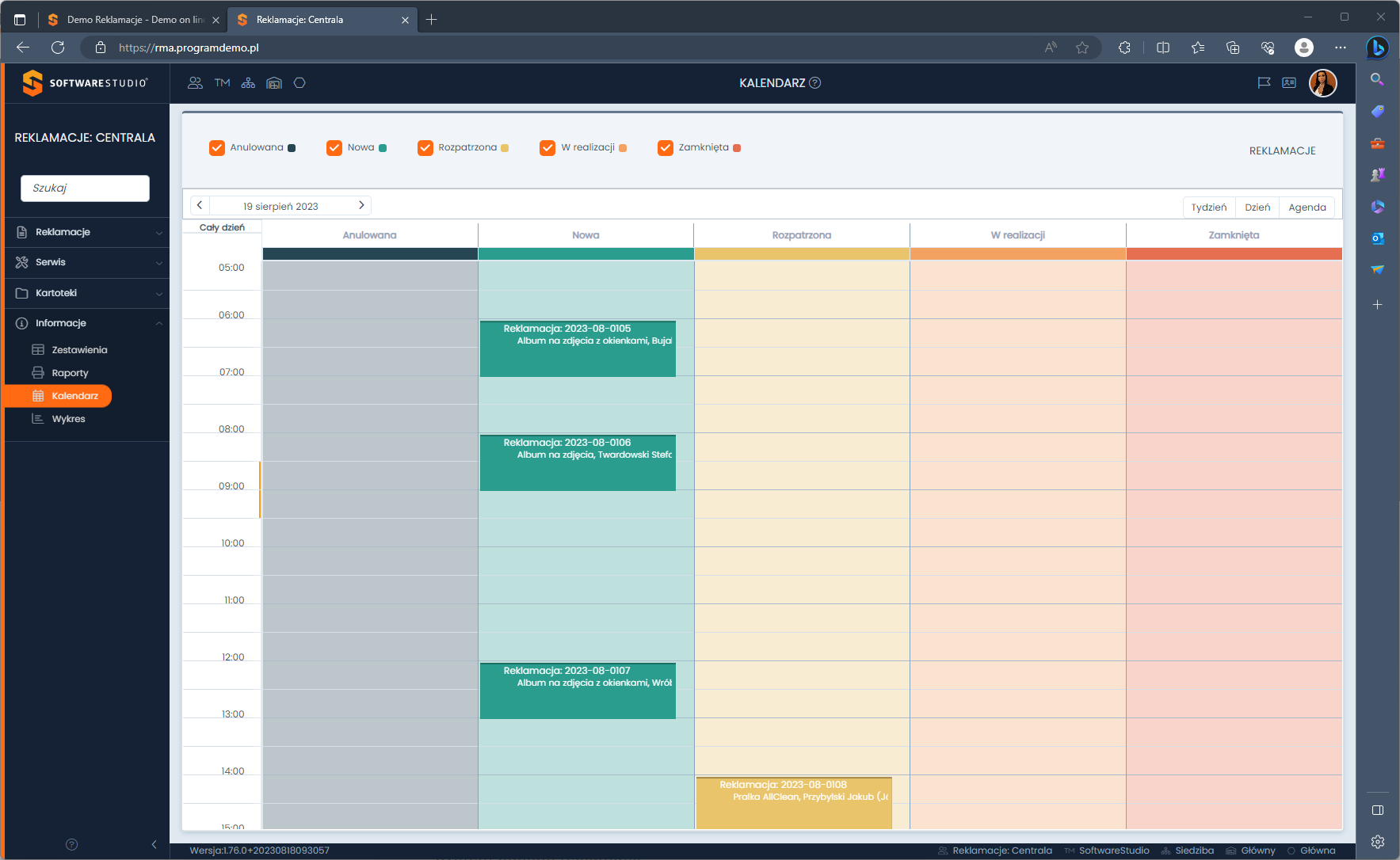
Task: Open the Raporty sidebar link
Action: pos(70,373)
